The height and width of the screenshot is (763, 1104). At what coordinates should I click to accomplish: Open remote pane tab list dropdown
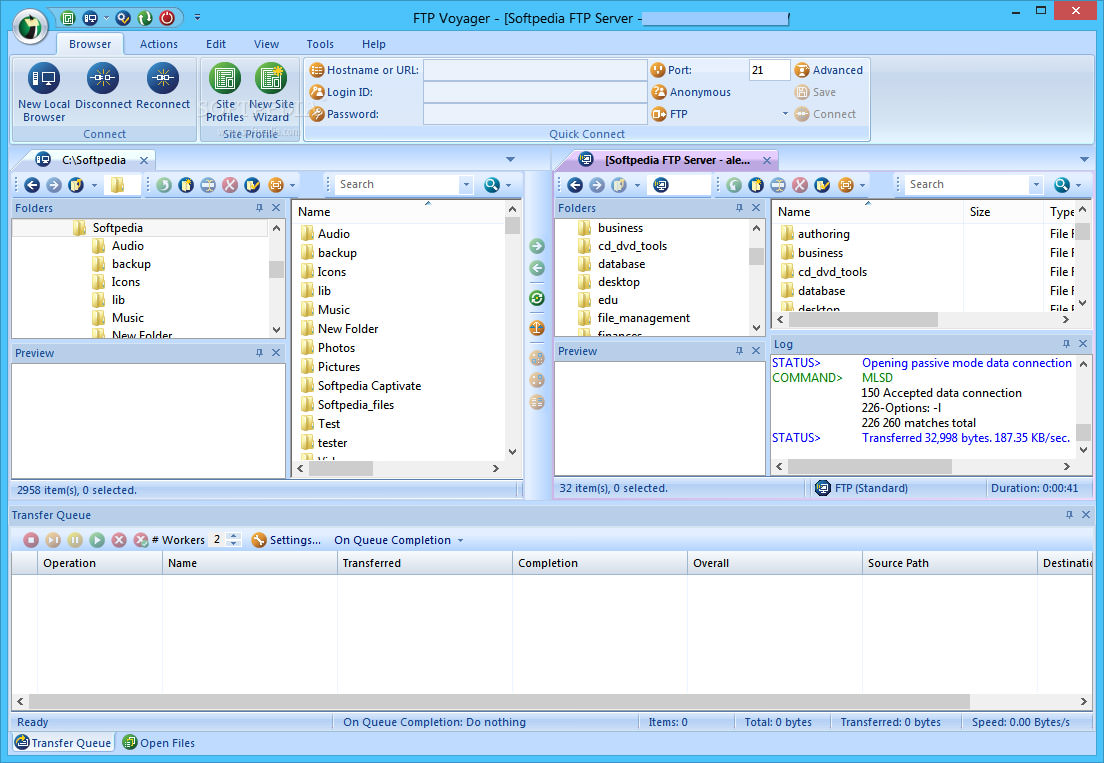(x=1084, y=160)
